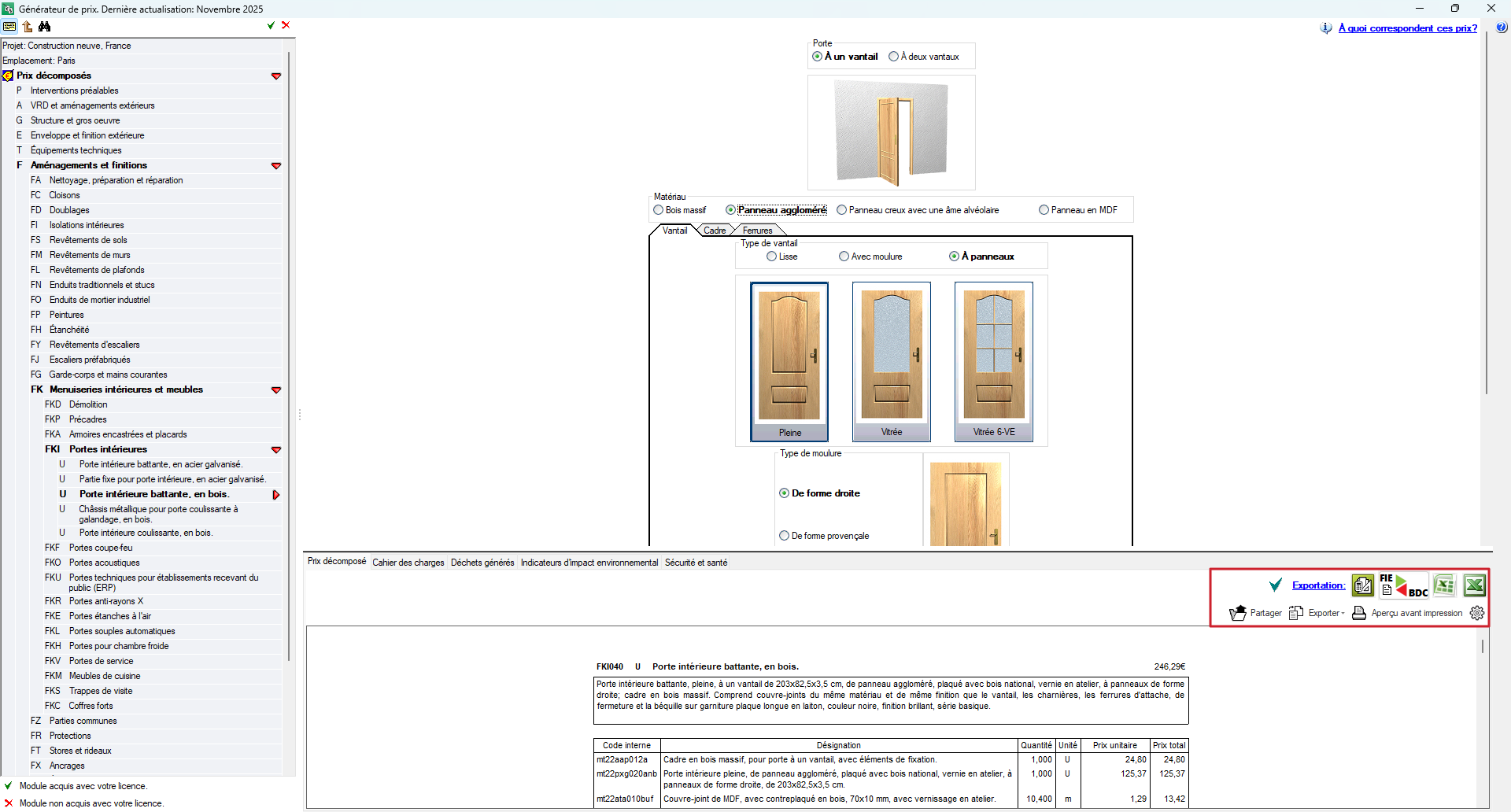This screenshot has width=1511, height=812.
Task: Select 'Lisse' leaf type
Action: pyautogui.click(x=782, y=257)
